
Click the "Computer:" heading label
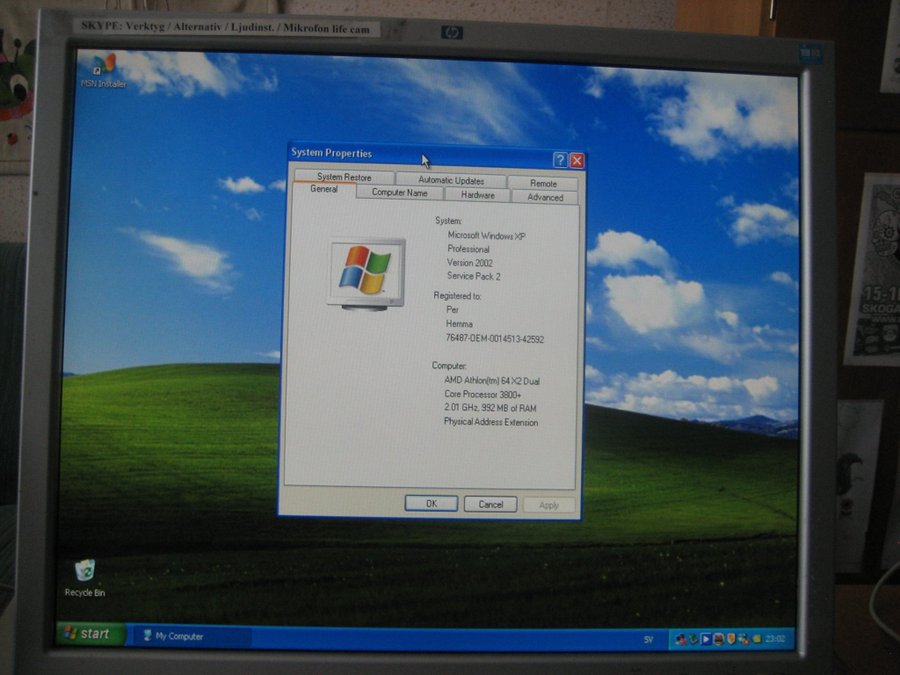pos(449,366)
